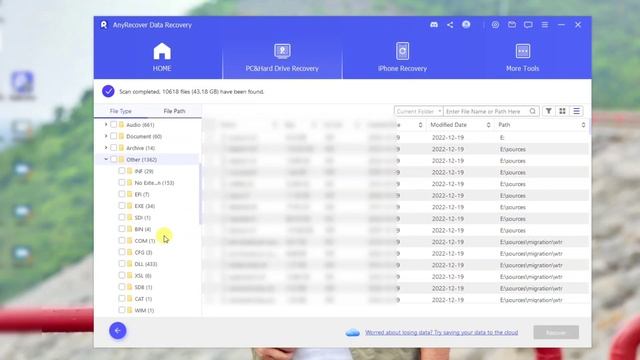The height and width of the screenshot is (360, 640).
Task: Click the EXE folder icon
Action: (130, 206)
